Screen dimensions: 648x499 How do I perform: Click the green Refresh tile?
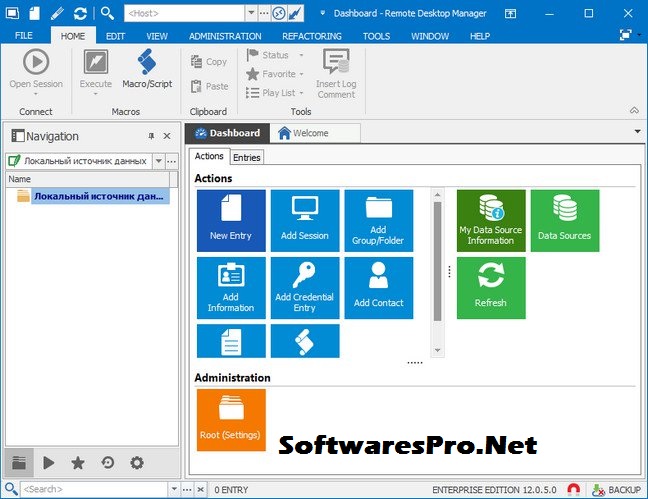point(491,288)
